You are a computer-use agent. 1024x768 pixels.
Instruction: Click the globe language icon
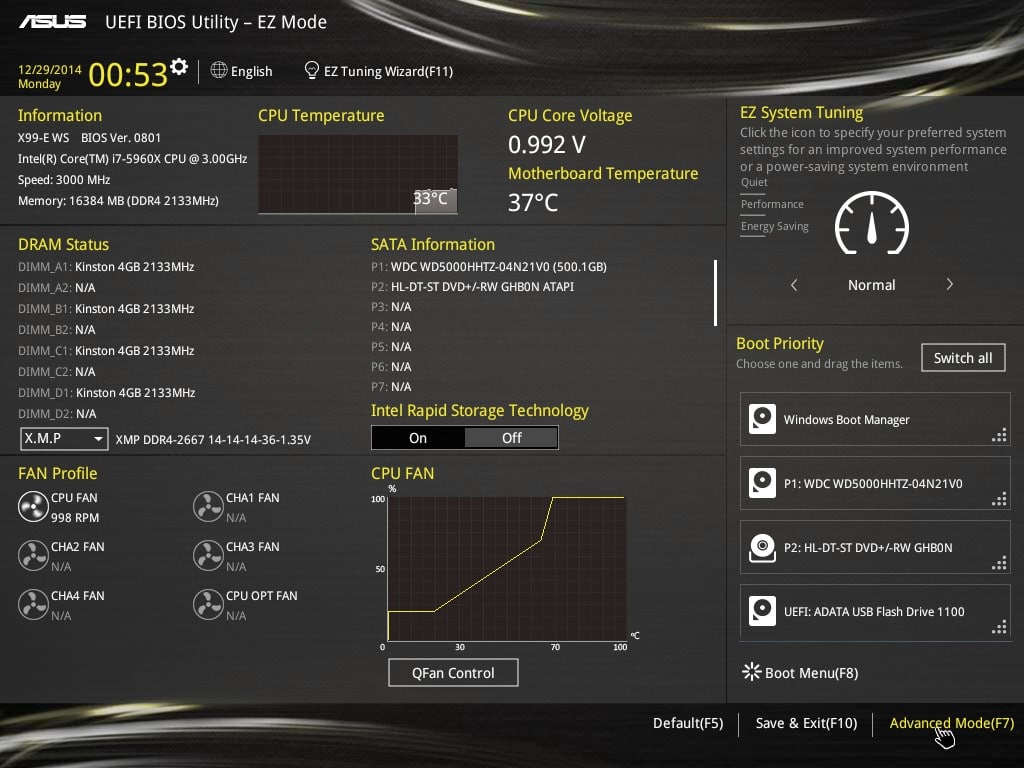pyautogui.click(x=219, y=70)
